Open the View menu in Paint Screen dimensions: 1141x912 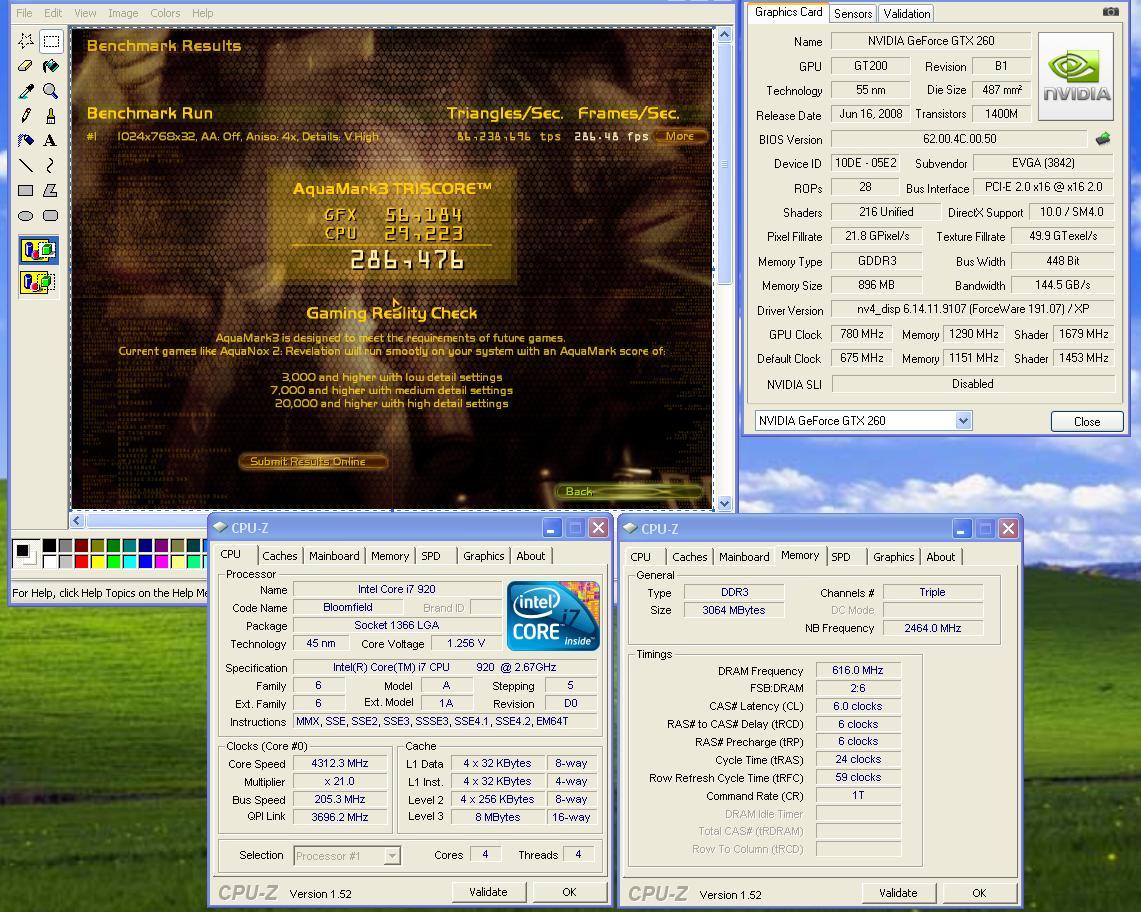click(x=85, y=13)
